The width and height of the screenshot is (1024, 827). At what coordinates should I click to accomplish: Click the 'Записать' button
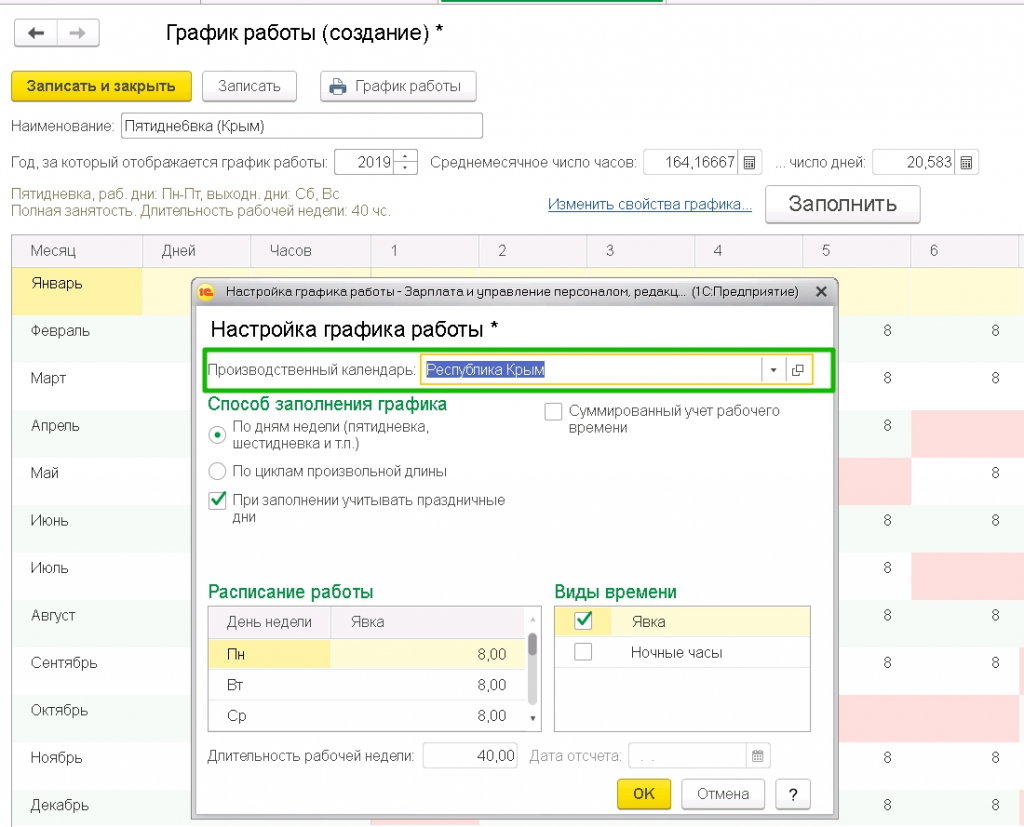click(x=249, y=86)
